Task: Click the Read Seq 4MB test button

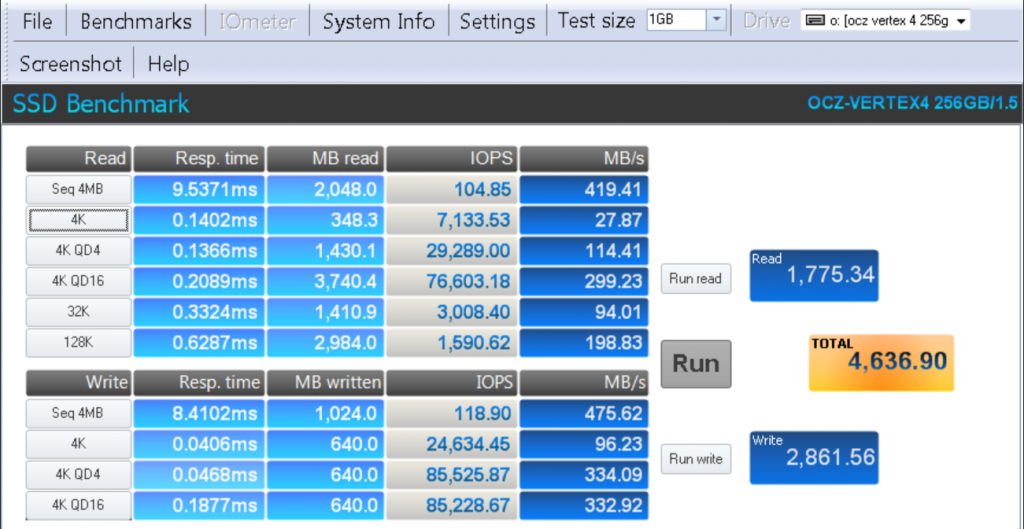Action: (x=78, y=190)
